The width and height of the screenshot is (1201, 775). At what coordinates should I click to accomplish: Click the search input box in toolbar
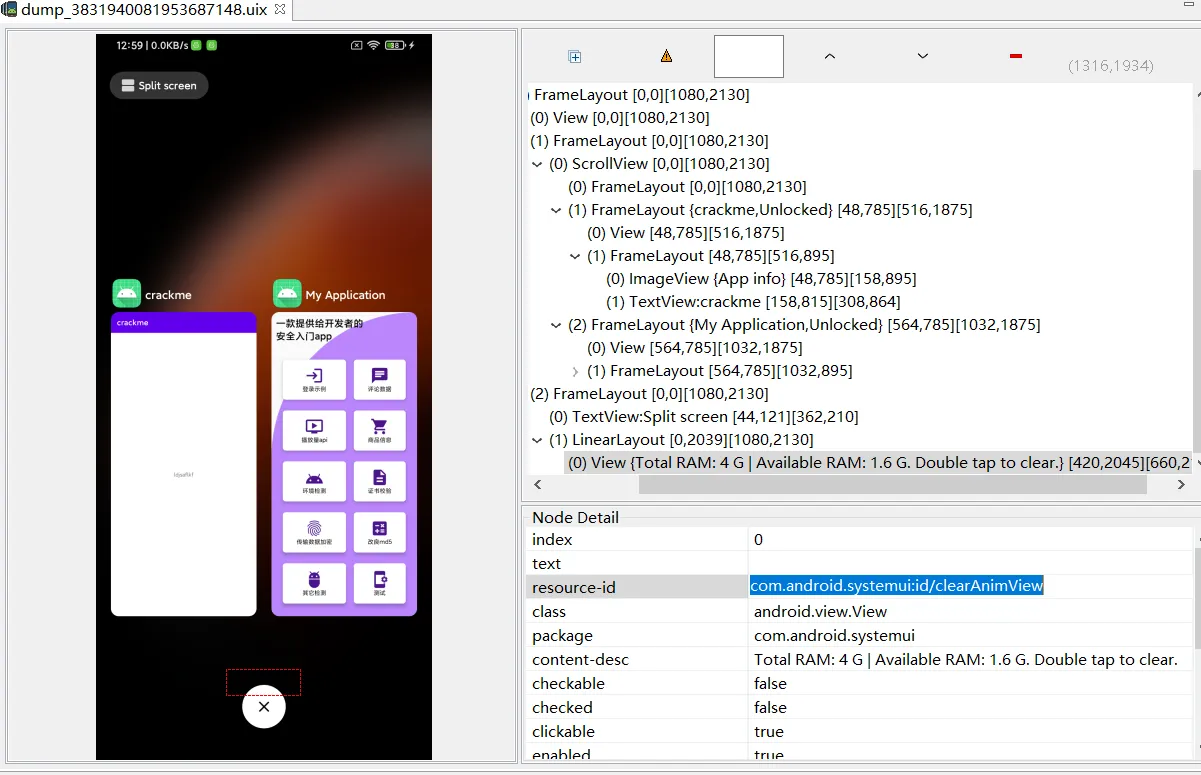click(x=748, y=57)
